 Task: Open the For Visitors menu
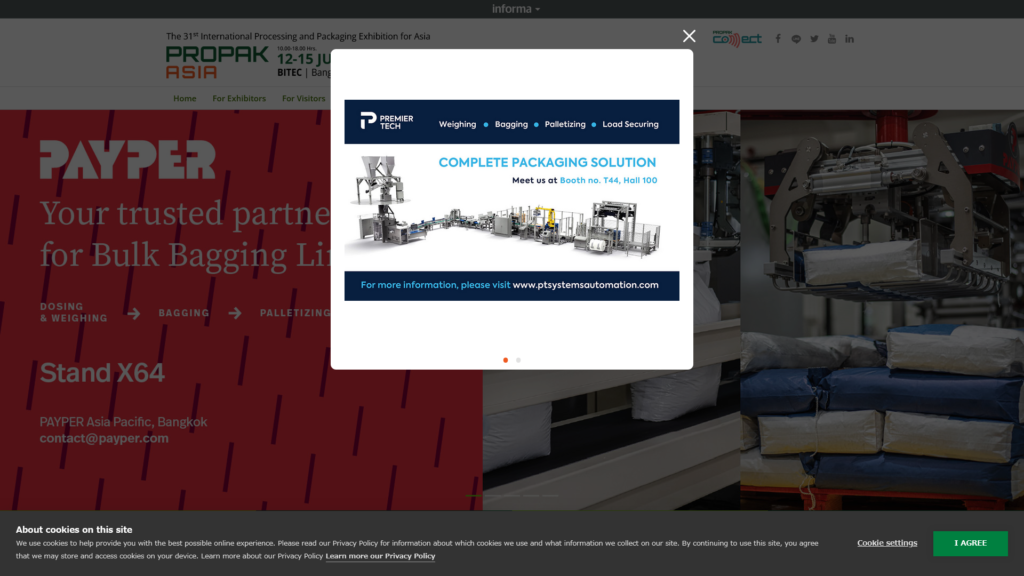click(303, 98)
